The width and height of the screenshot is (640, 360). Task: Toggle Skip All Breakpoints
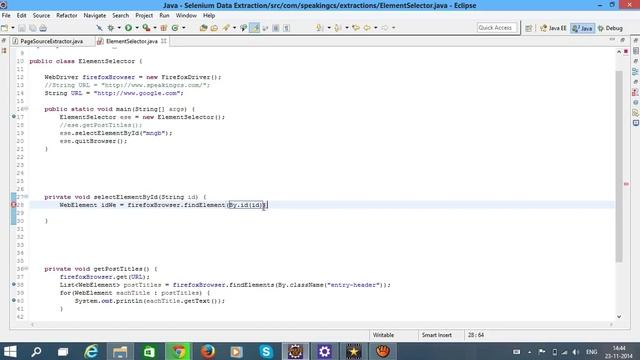(x=99, y=28)
